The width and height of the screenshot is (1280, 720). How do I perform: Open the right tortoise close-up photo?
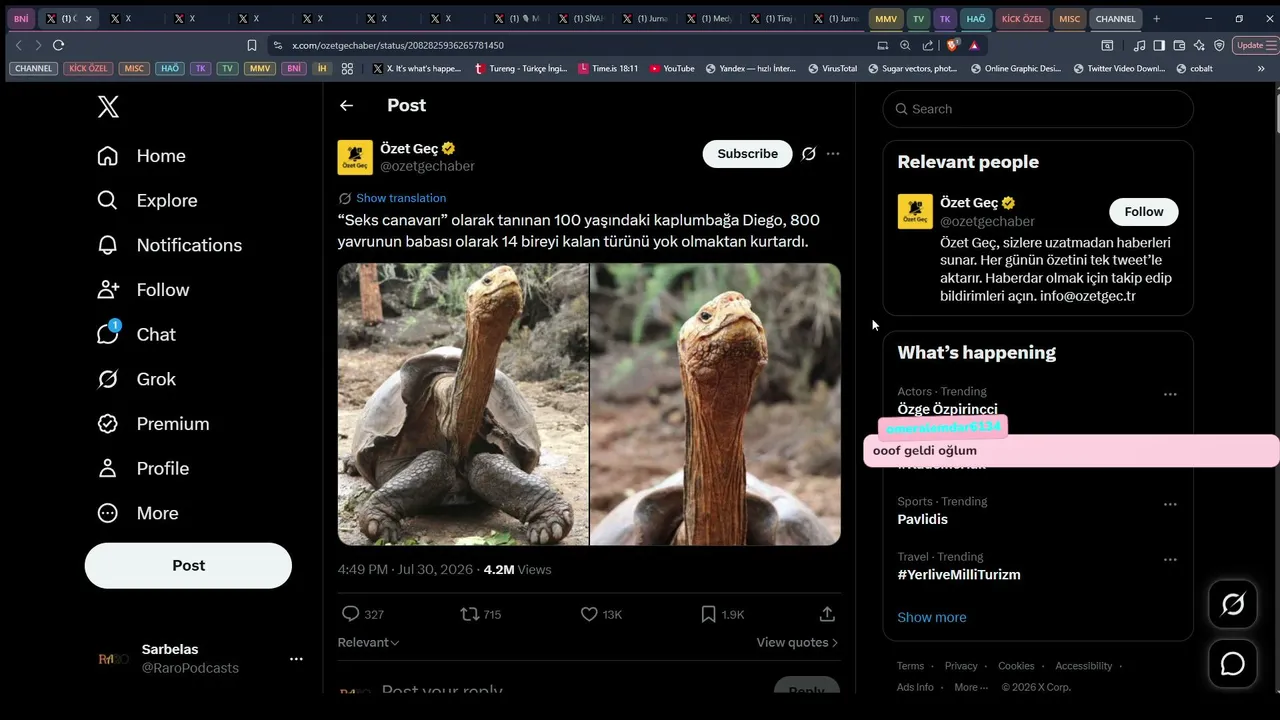pos(715,404)
